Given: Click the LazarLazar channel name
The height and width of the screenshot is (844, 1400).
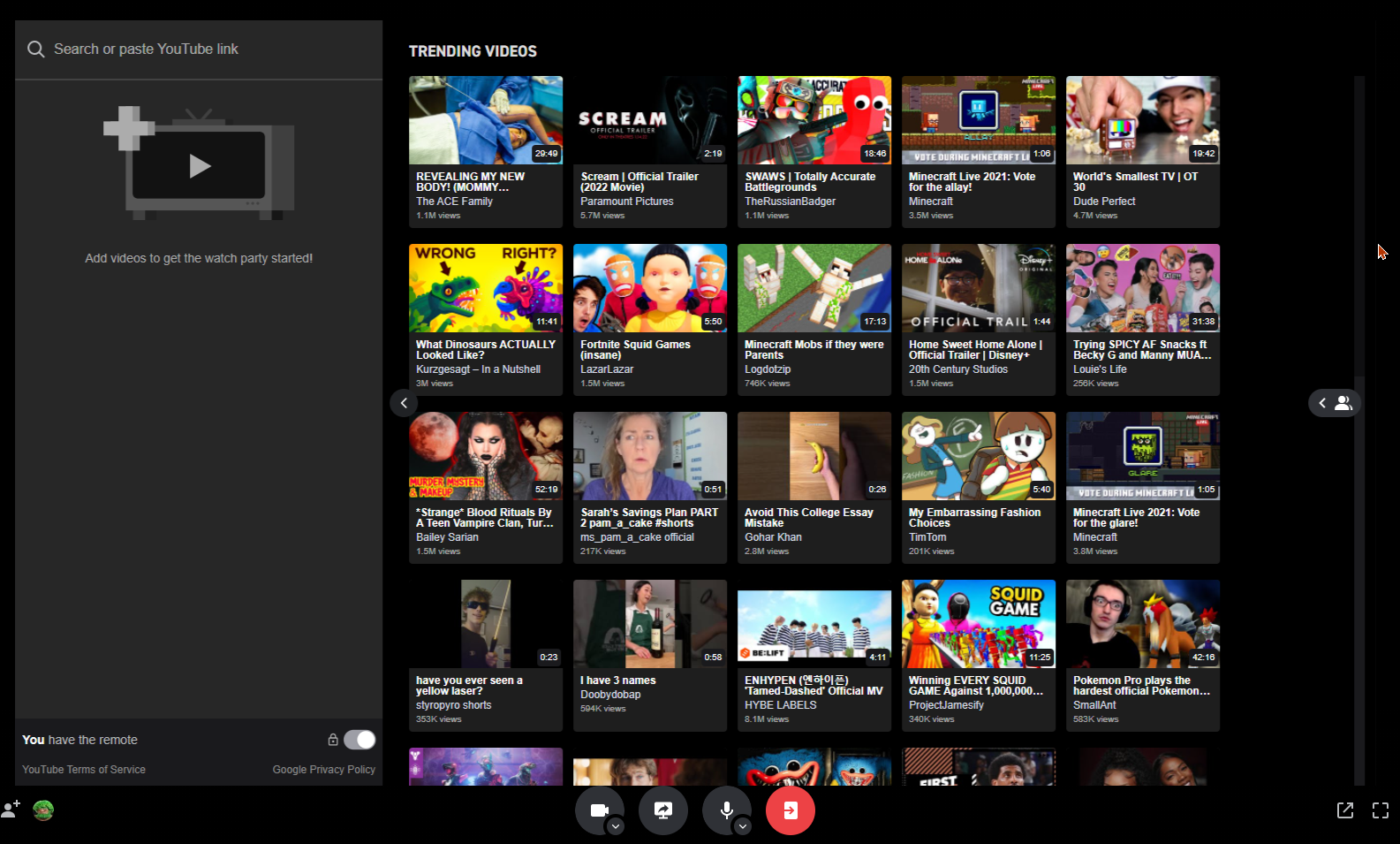Looking at the screenshot, I should (607, 369).
